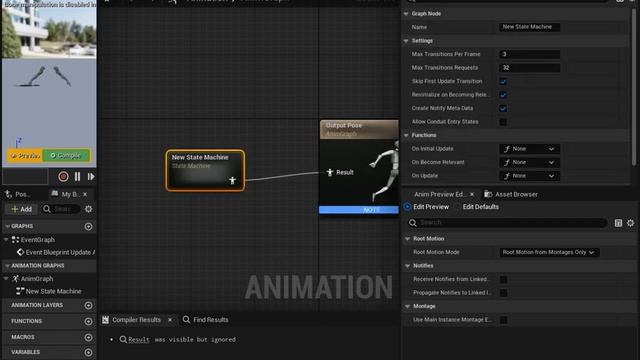The image size is (640, 360).
Task: Start recording with the red record button
Action: 63,177
